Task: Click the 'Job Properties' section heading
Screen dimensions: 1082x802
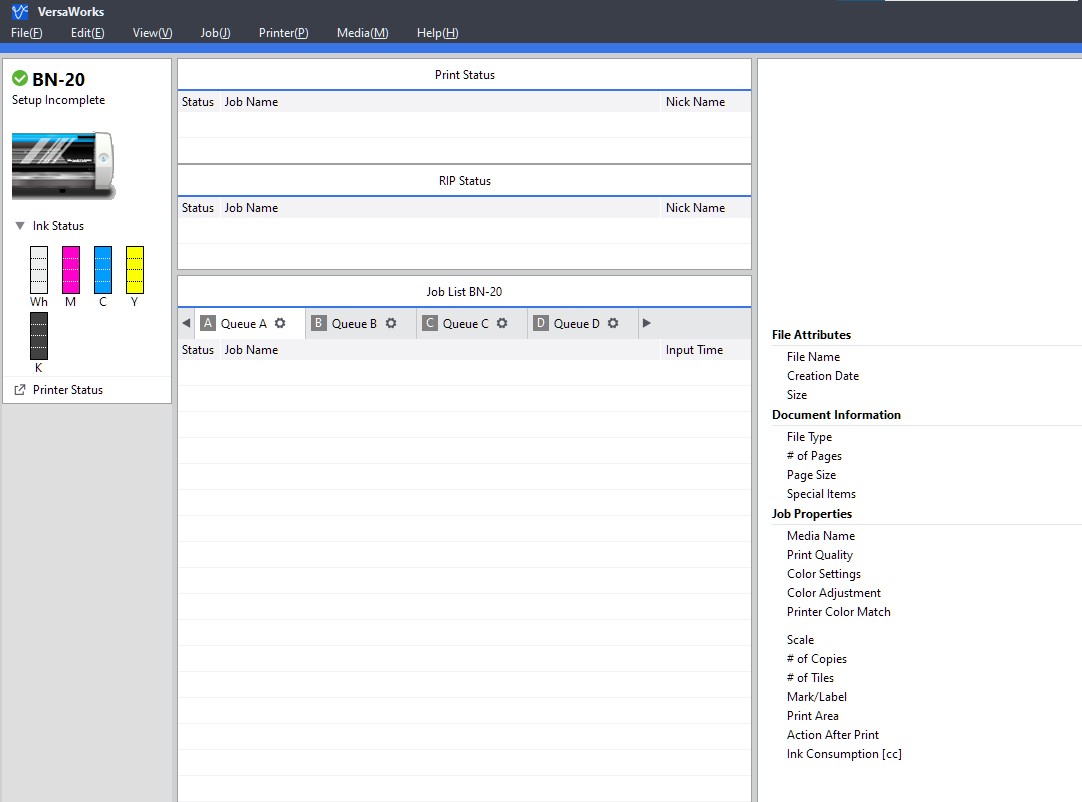Action: point(812,514)
